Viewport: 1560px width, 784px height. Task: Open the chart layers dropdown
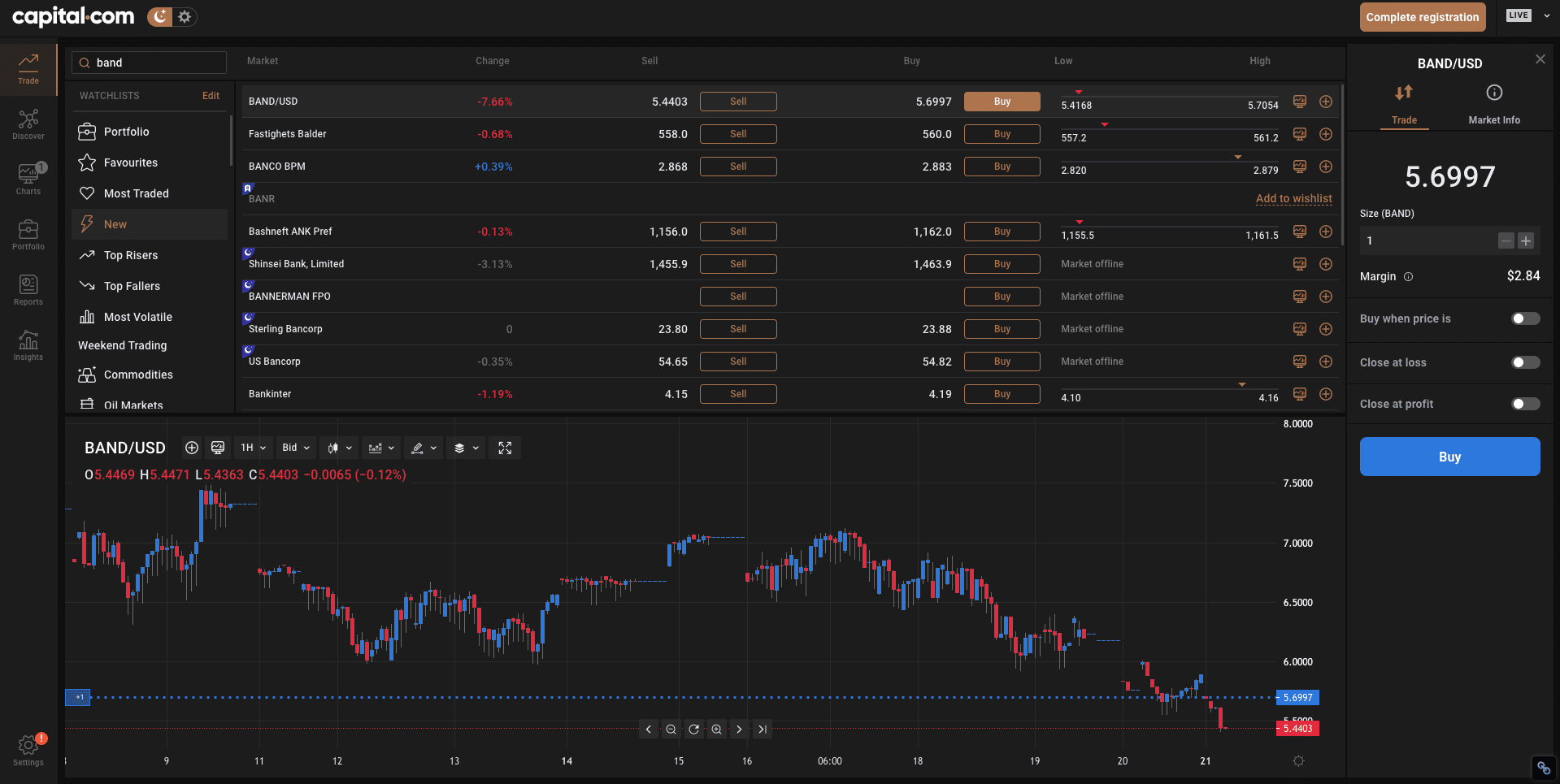point(466,448)
